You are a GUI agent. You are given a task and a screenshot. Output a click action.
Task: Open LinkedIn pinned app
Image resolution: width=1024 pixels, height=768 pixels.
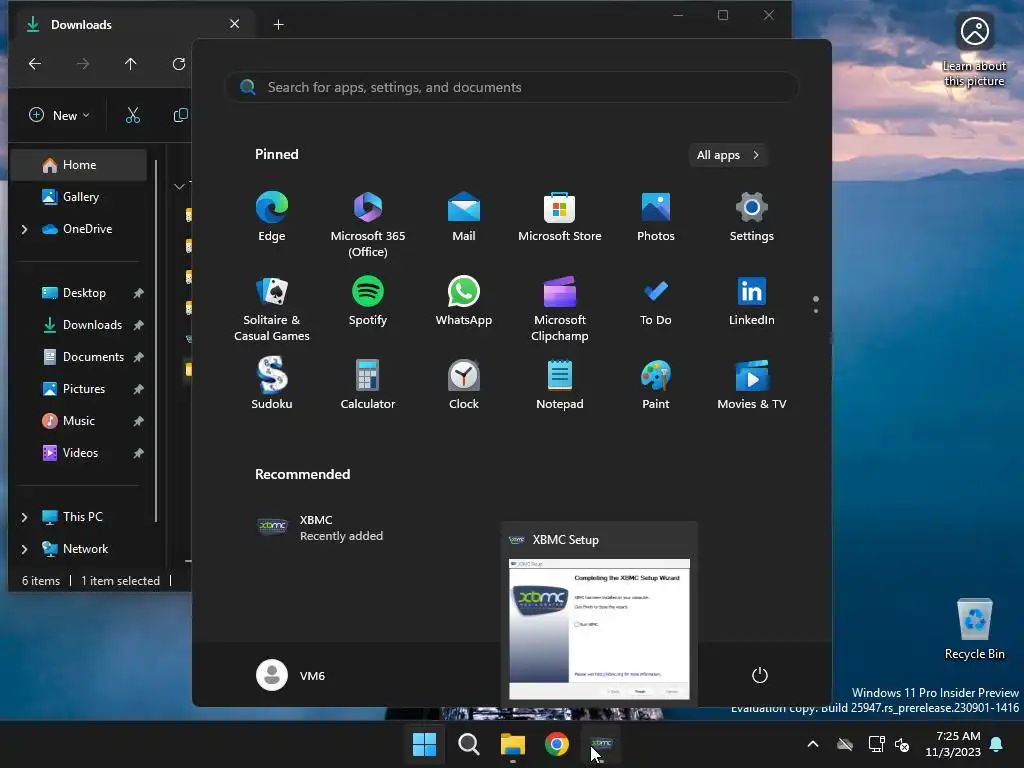(752, 301)
